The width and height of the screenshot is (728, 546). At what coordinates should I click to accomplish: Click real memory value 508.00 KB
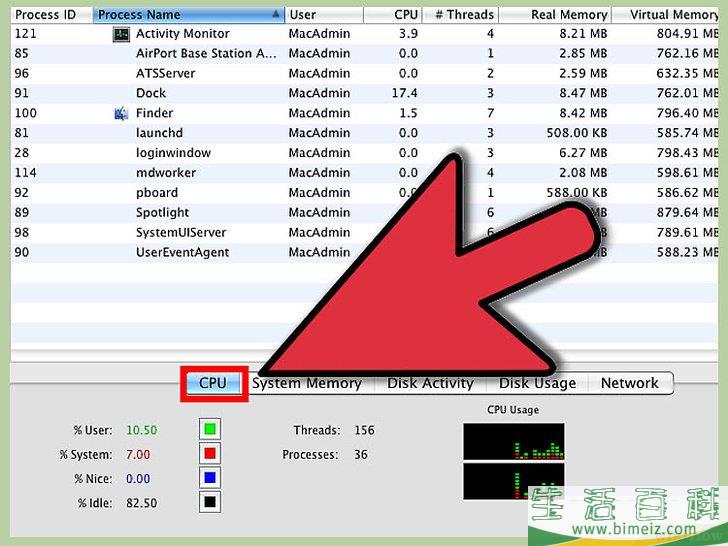click(577, 133)
